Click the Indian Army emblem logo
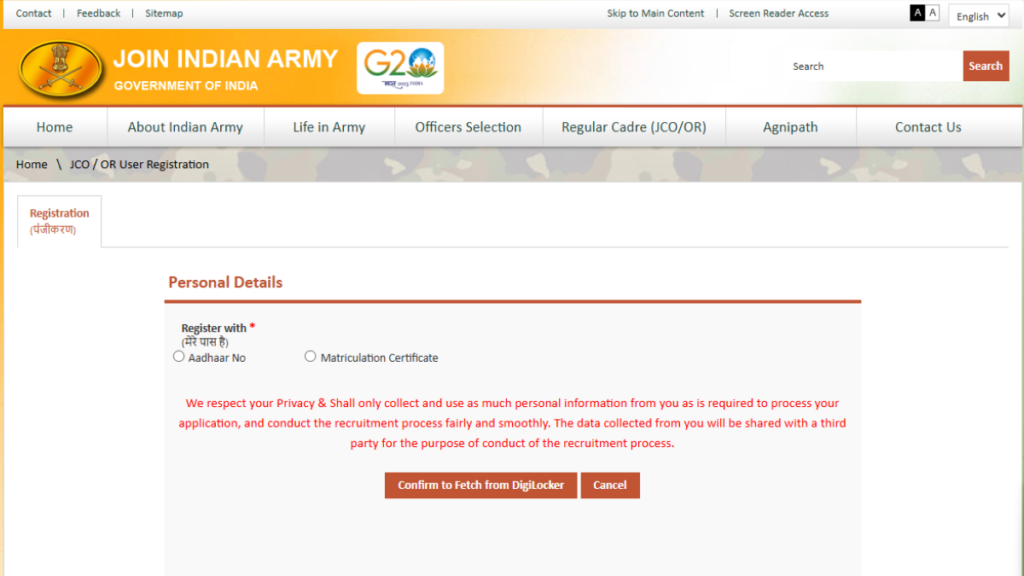This screenshot has height=576, width=1024. coord(61,68)
